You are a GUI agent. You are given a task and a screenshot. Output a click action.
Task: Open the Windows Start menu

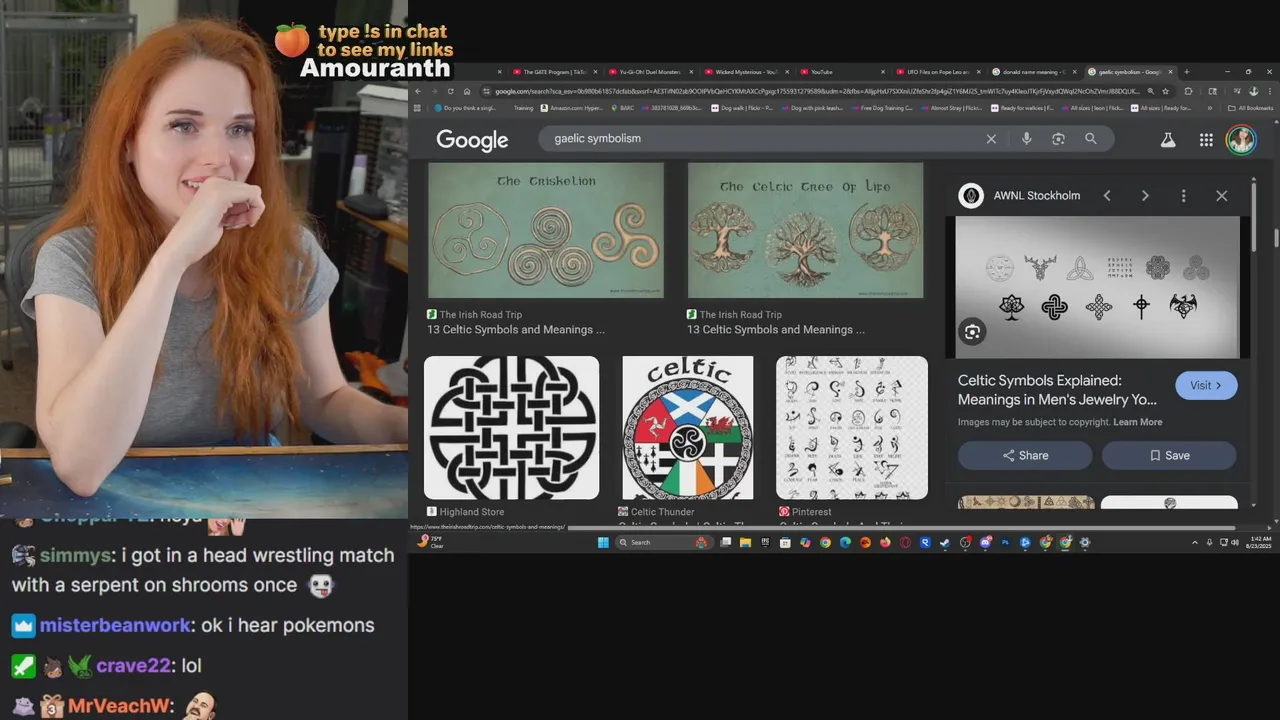[603, 542]
